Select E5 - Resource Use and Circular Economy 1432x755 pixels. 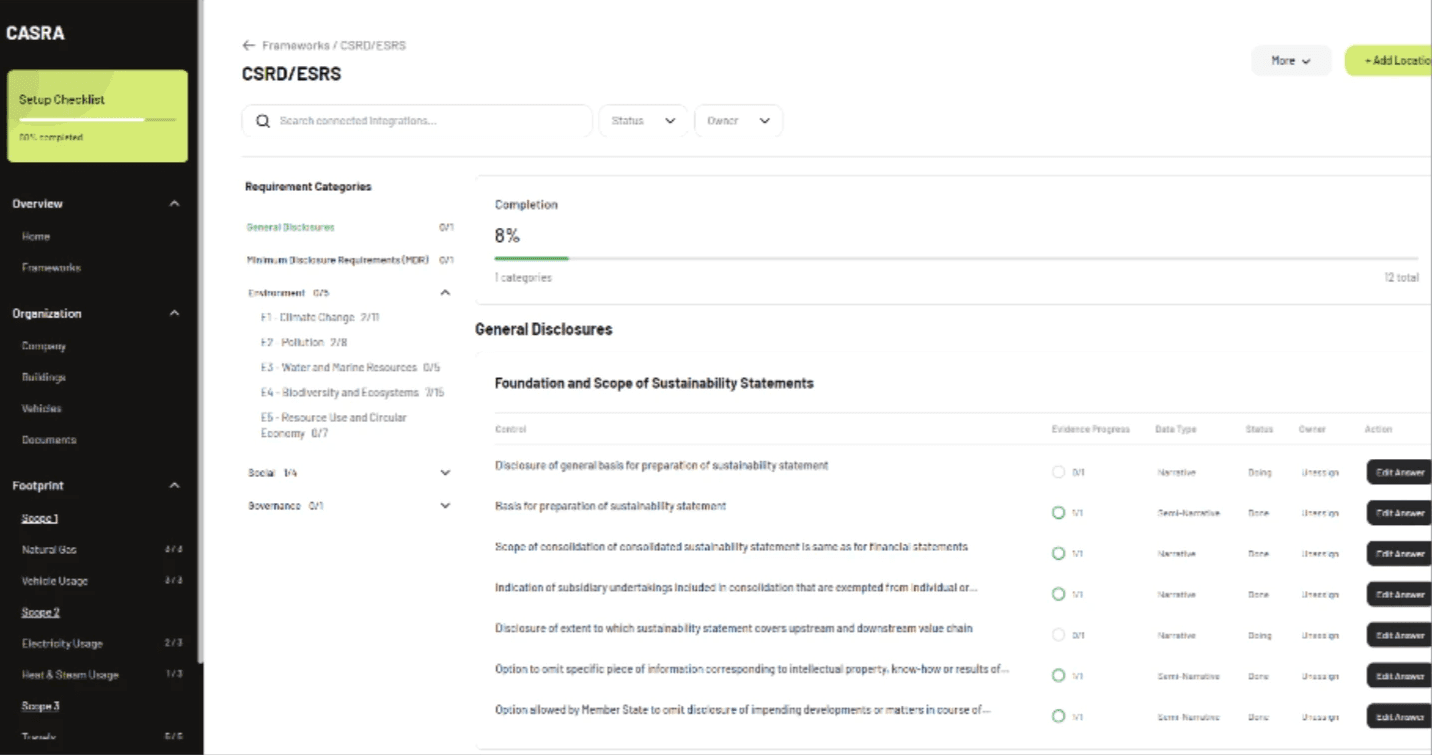(334, 425)
